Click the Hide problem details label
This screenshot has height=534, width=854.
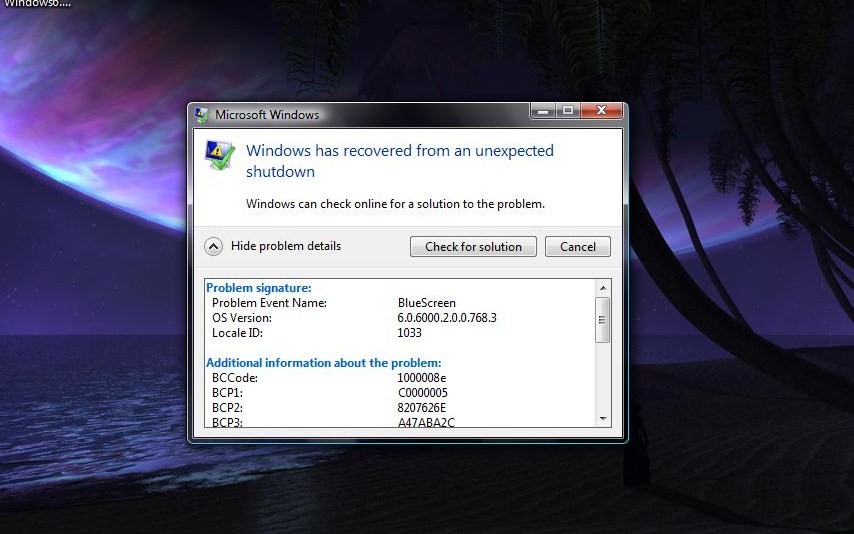pyautogui.click(x=286, y=246)
